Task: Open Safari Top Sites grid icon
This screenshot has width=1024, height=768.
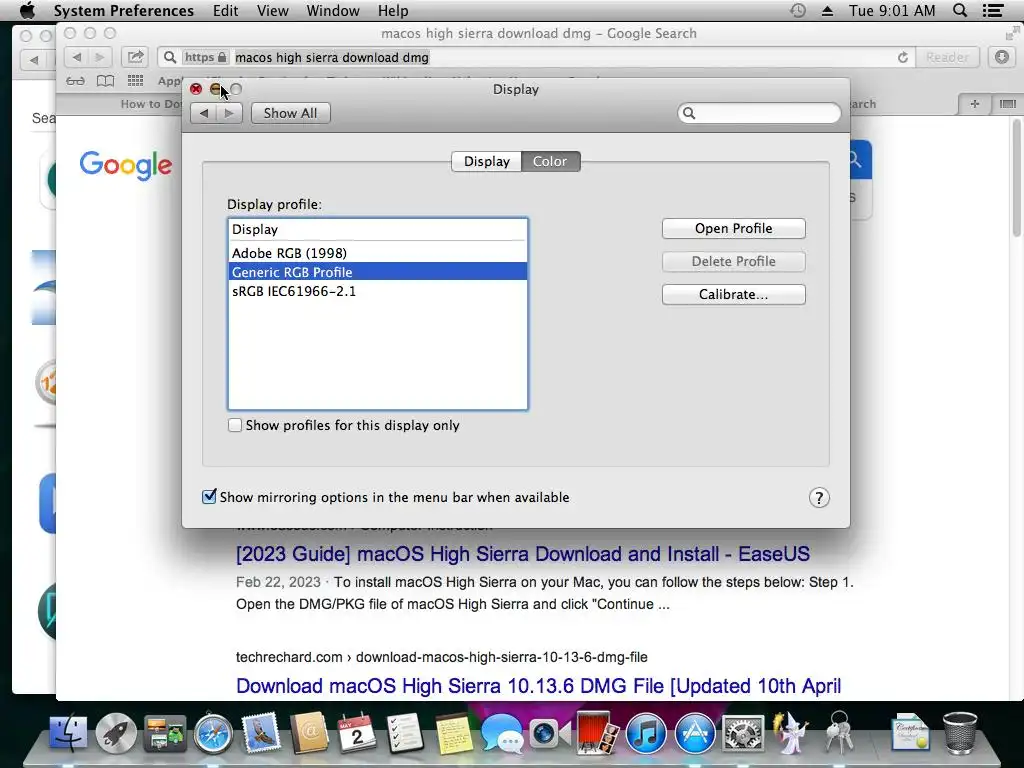Action: (x=135, y=81)
